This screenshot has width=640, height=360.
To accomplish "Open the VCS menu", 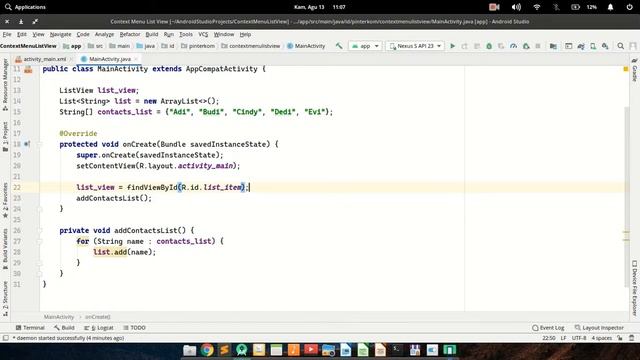I will tap(203, 34).
